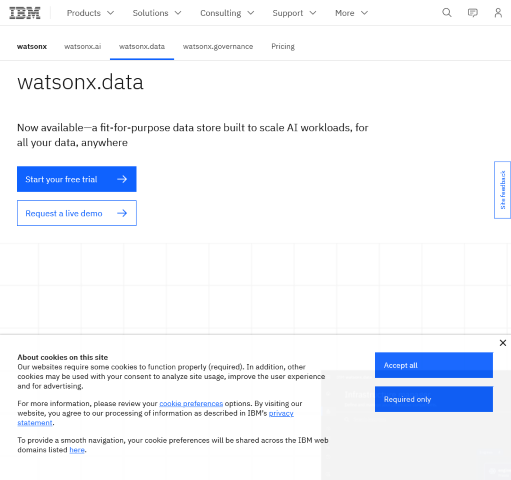Open the Site feedback side tab
The image size is (511, 480).
502,190
